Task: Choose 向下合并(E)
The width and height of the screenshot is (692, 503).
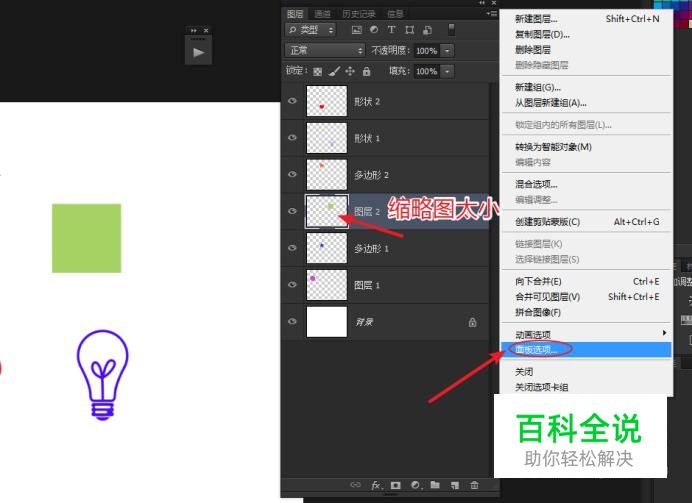Action: pos(586,282)
